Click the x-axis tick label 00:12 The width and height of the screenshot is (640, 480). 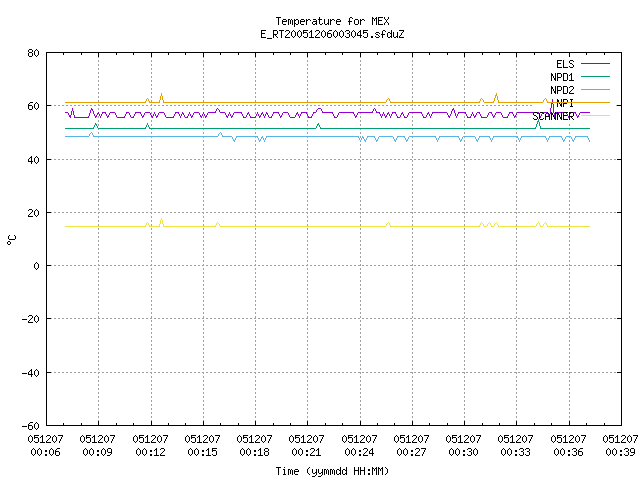tap(150, 452)
